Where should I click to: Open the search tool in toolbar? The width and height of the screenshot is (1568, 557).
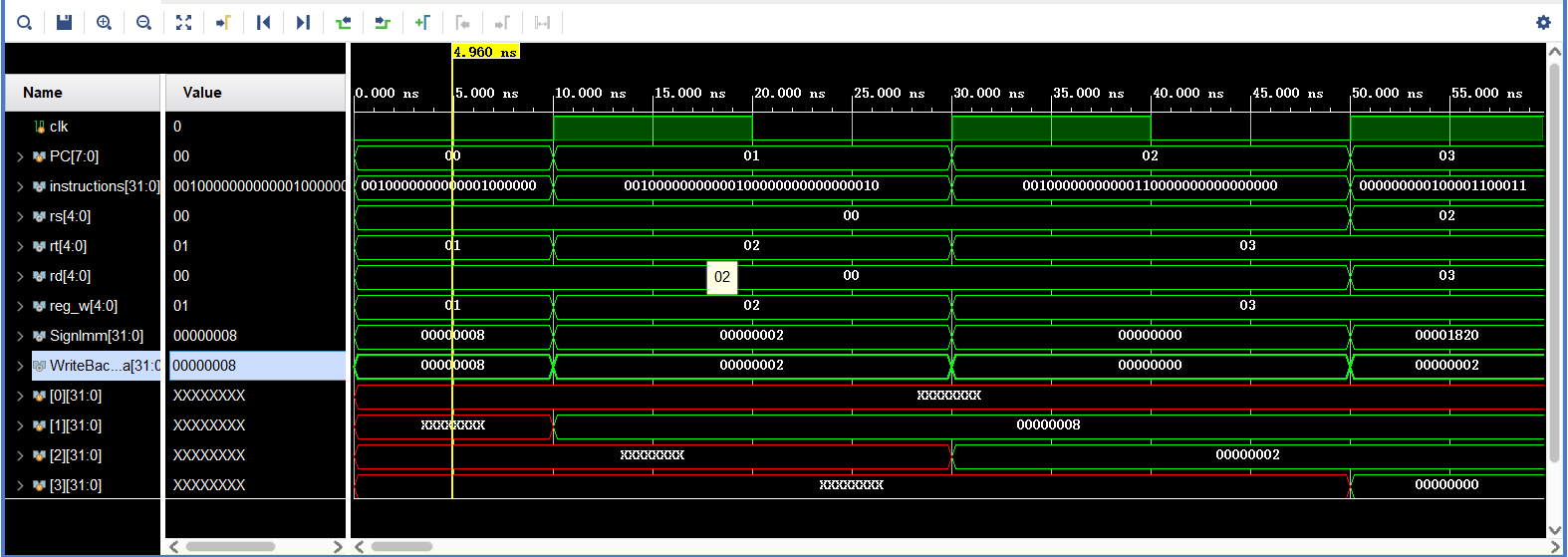point(25,22)
